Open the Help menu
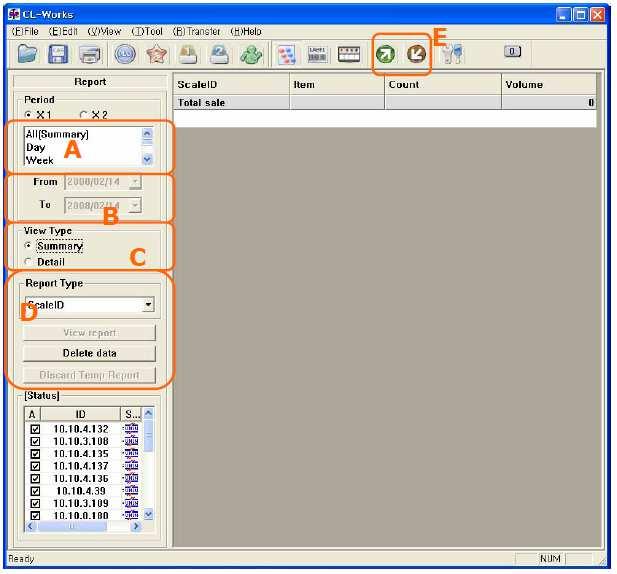 246,31
